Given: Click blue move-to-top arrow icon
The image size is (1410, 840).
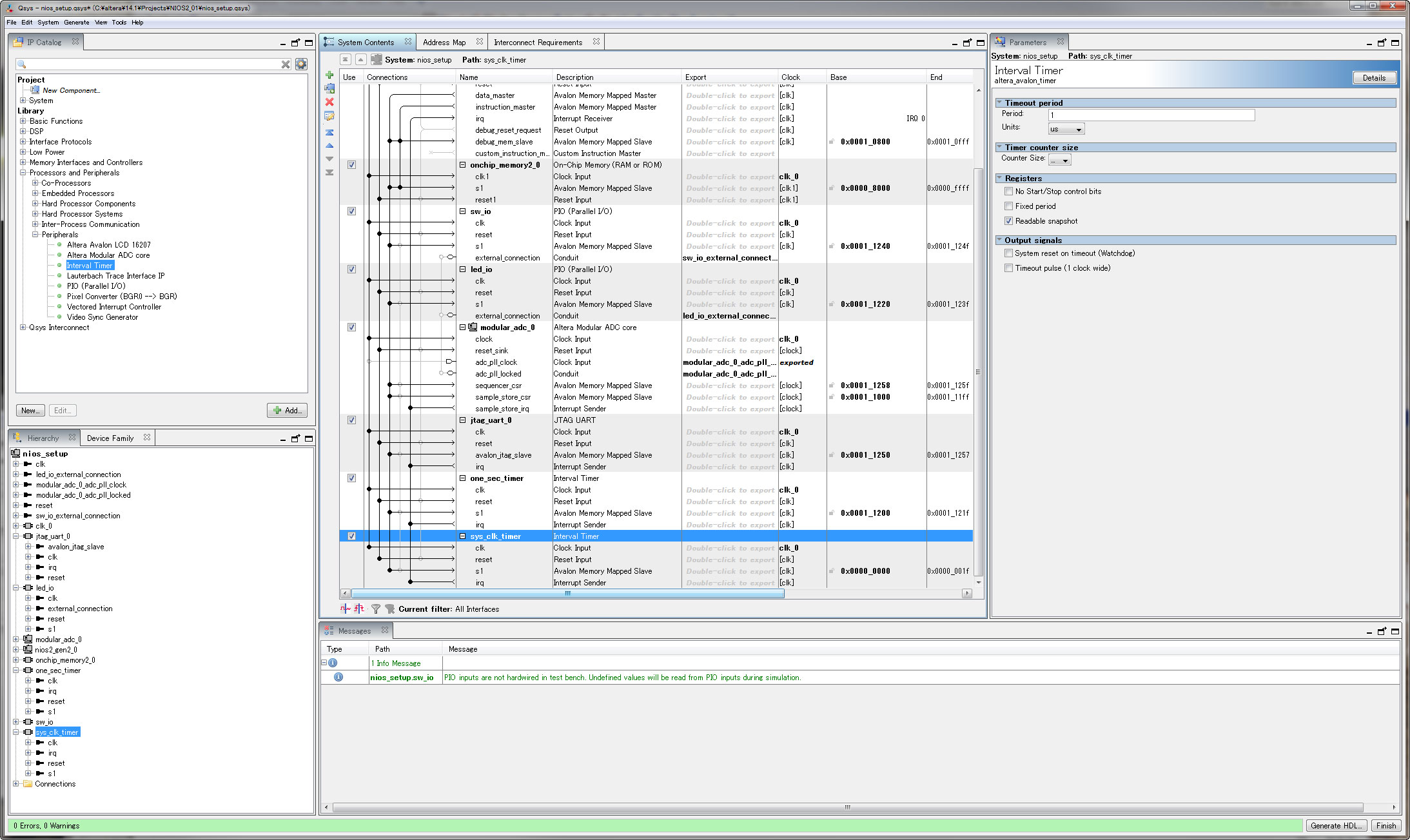Looking at the screenshot, I should (329, 132).
